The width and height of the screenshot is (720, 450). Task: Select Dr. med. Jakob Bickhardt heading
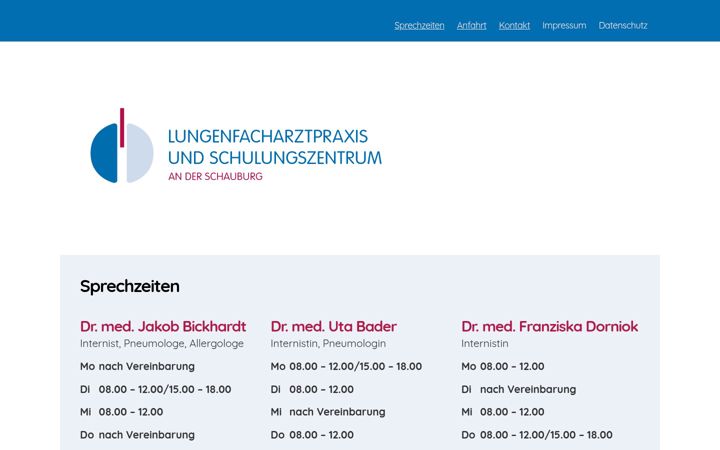coord(163,326)
